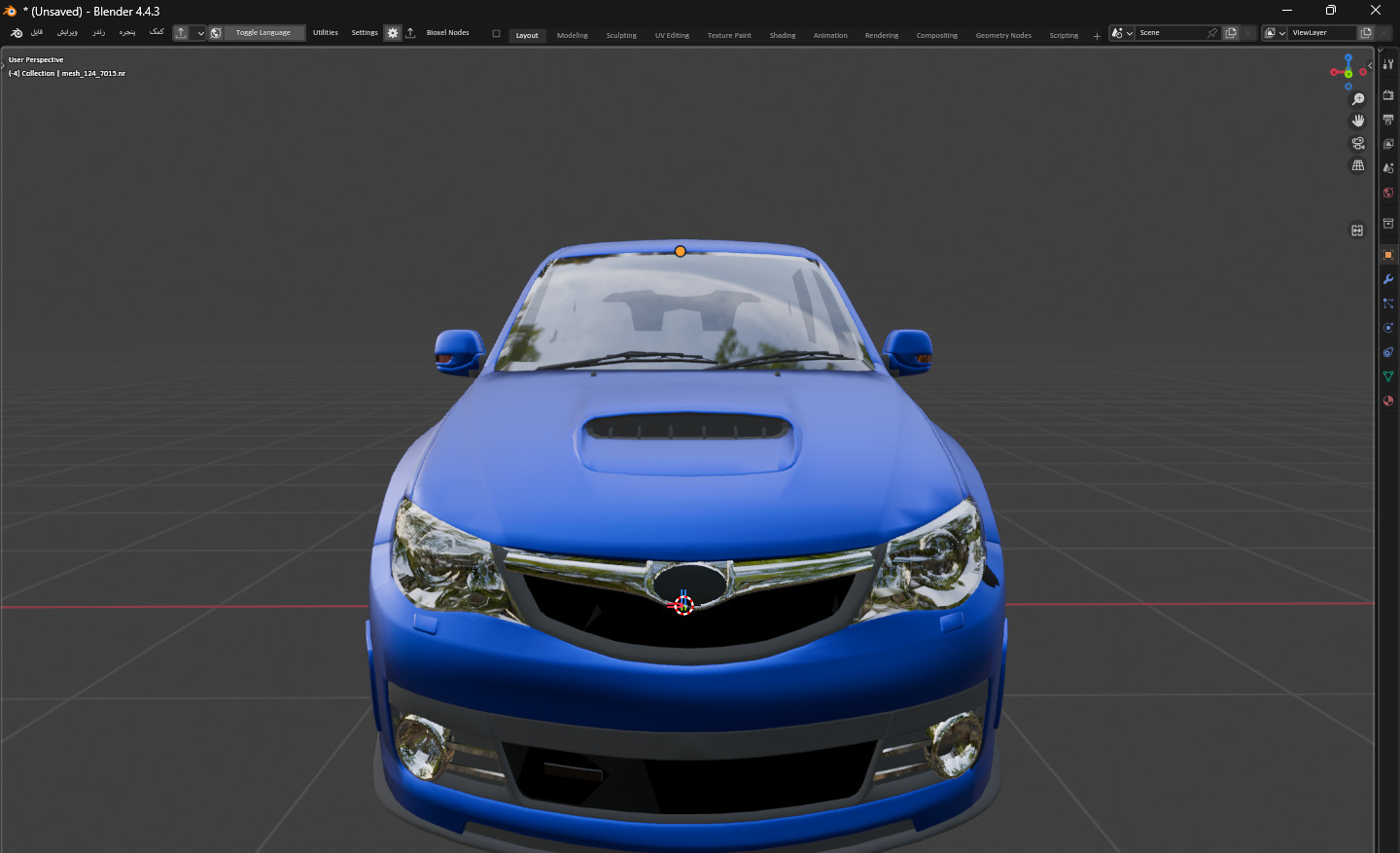Click the green Y axis gizmo handle

(1348, 74)
